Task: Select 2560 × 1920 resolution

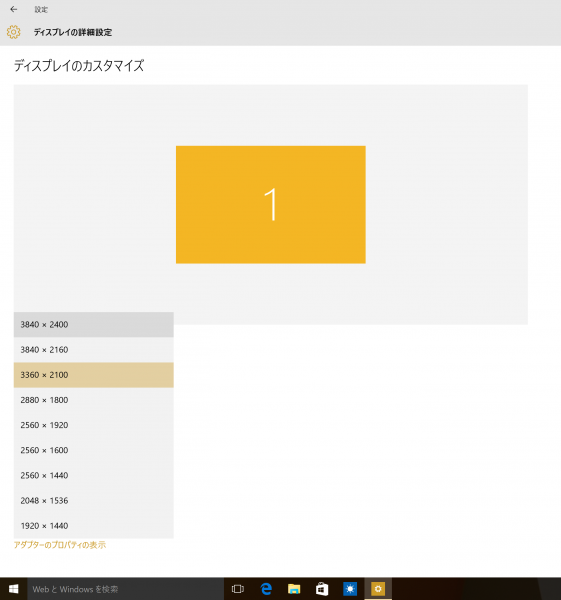Action: click(94, 426)
